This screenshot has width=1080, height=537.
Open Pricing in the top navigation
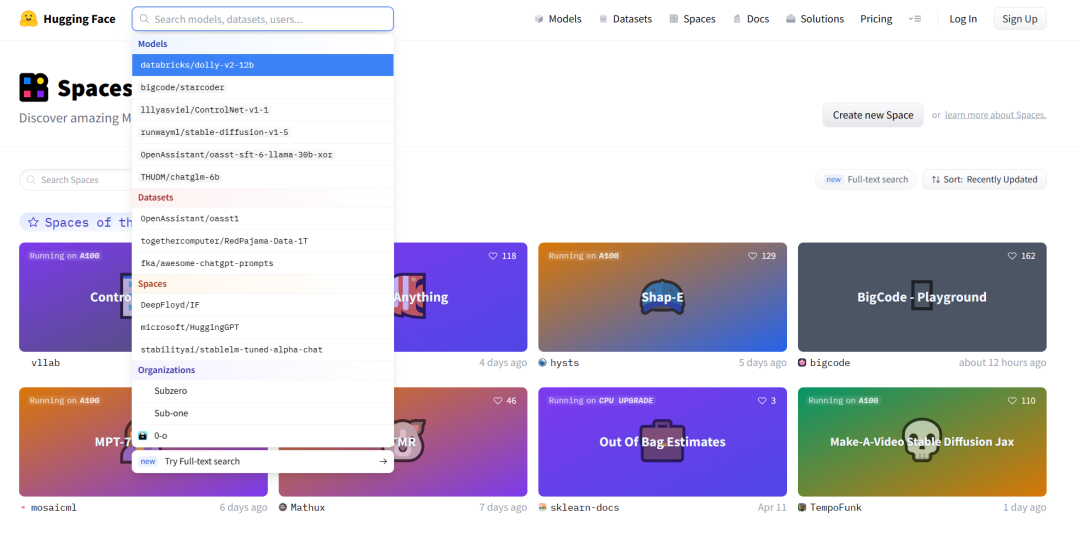pos(876,19)
